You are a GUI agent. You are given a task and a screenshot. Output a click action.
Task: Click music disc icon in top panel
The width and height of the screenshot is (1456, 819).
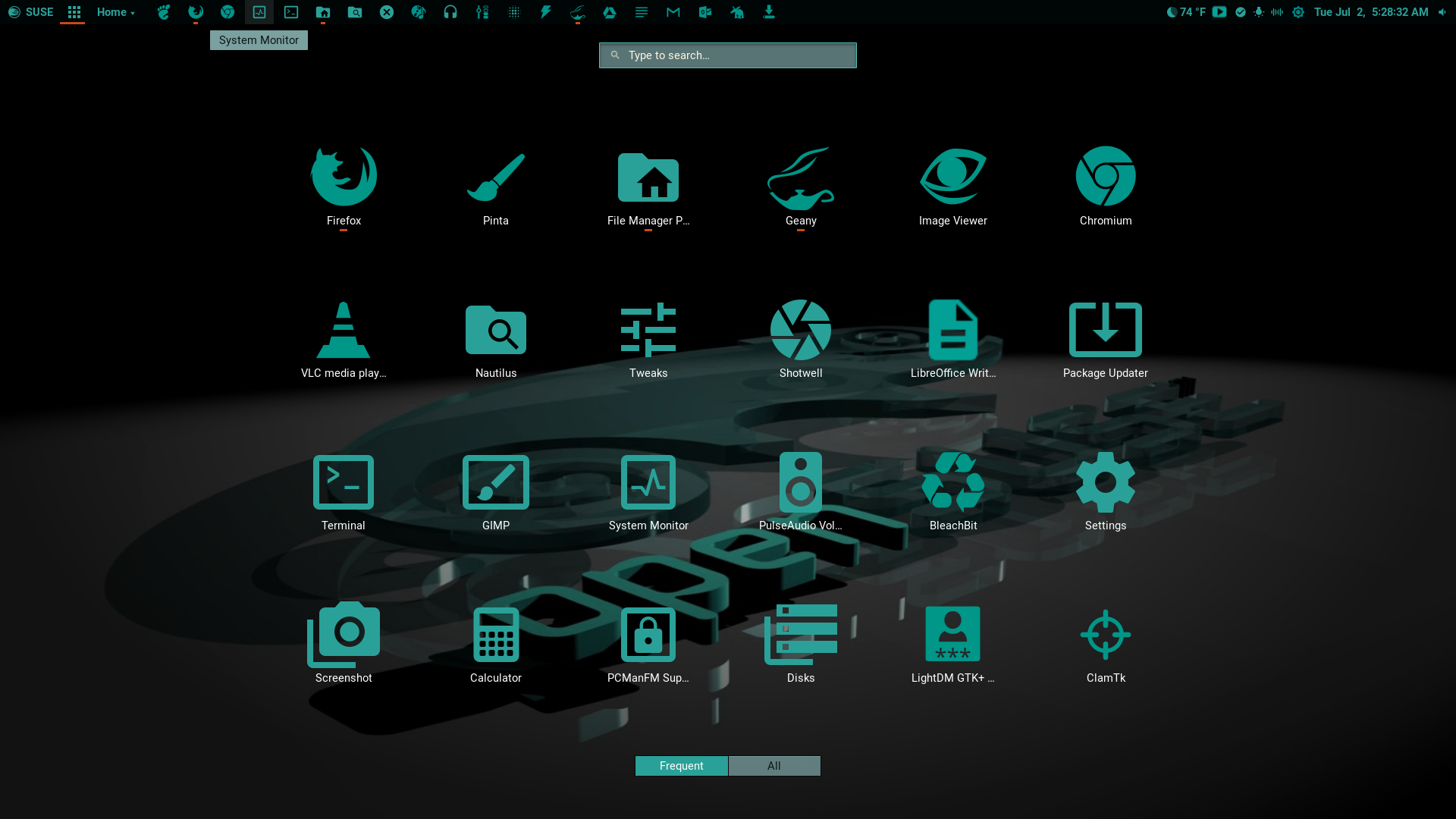[x=419, y=12]
